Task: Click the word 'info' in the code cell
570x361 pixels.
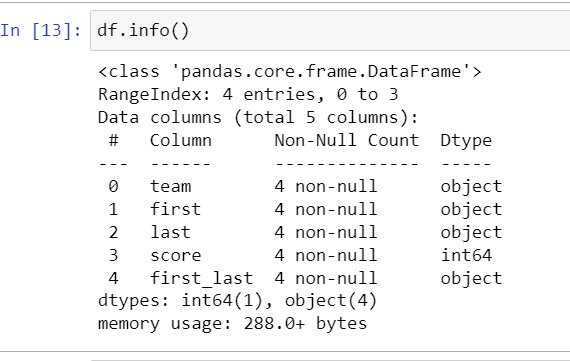Action: (x=149, y=30)
